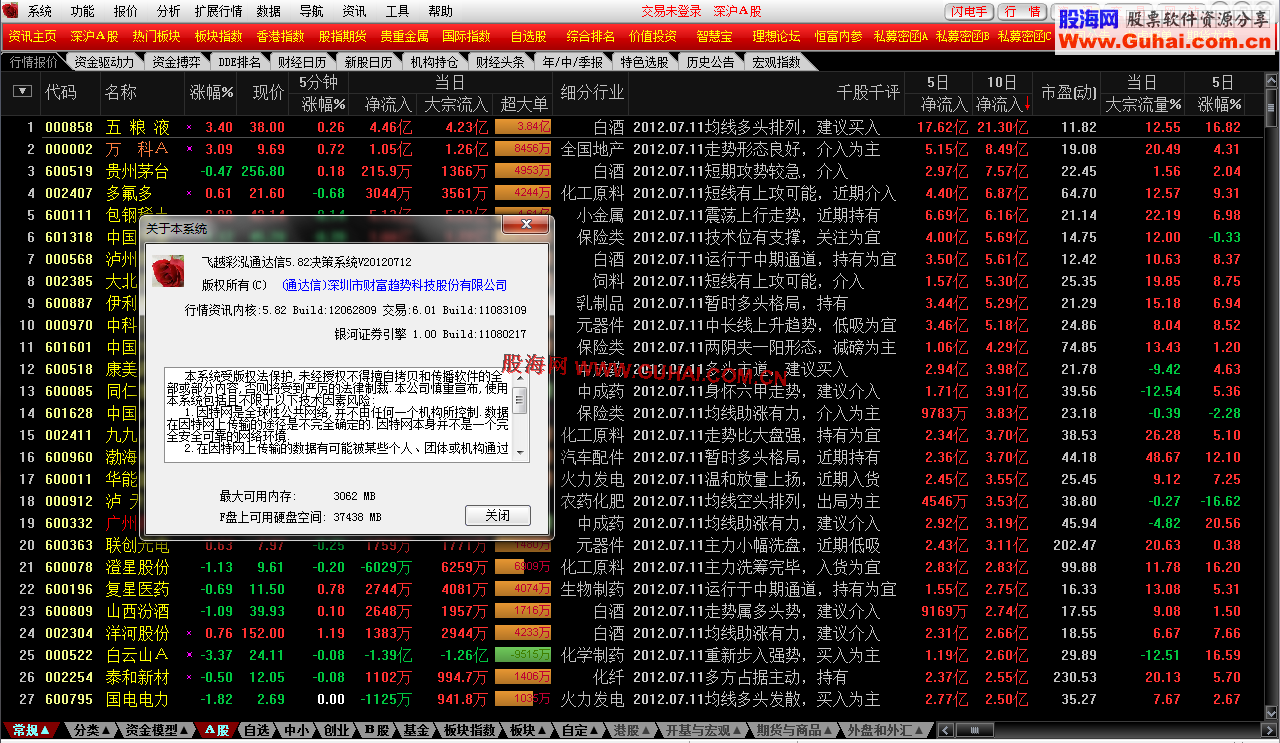Screen dimensions: 1280x743
Task: Switch to the DDE排名 tab
Action: [x=239, y=62]
